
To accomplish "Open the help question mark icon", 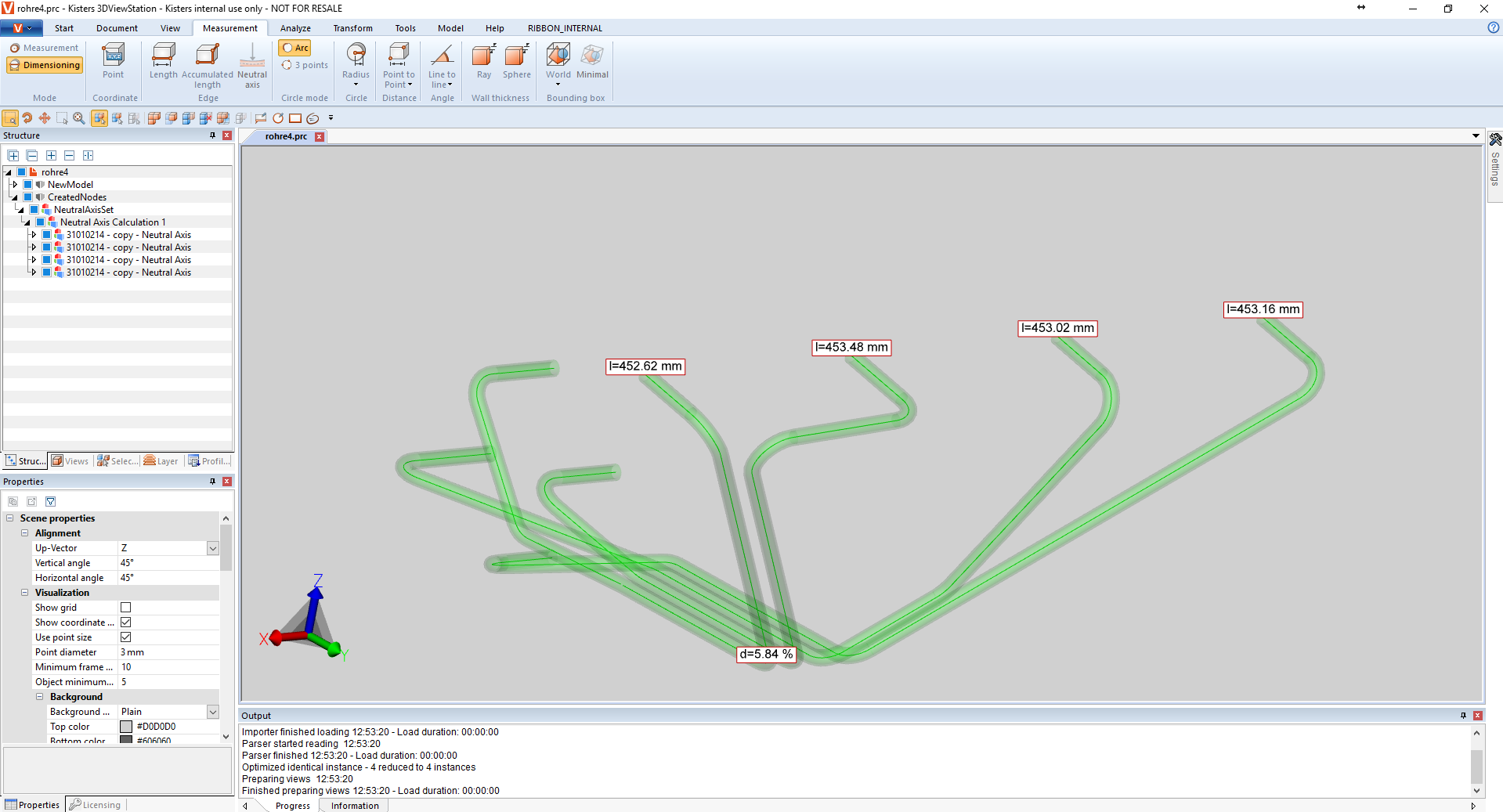I will pos(1493,27).
